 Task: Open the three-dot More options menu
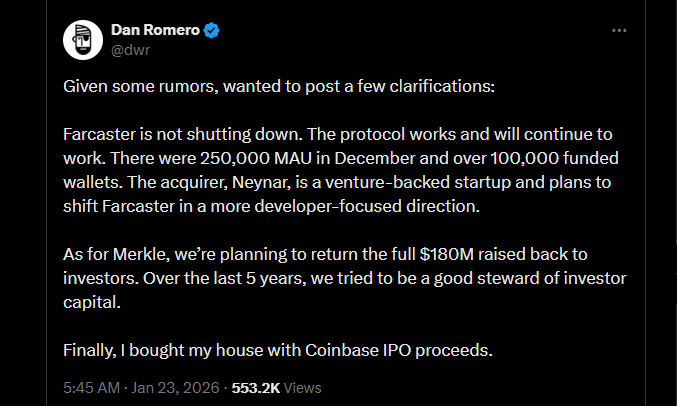(x=619, y=31)
